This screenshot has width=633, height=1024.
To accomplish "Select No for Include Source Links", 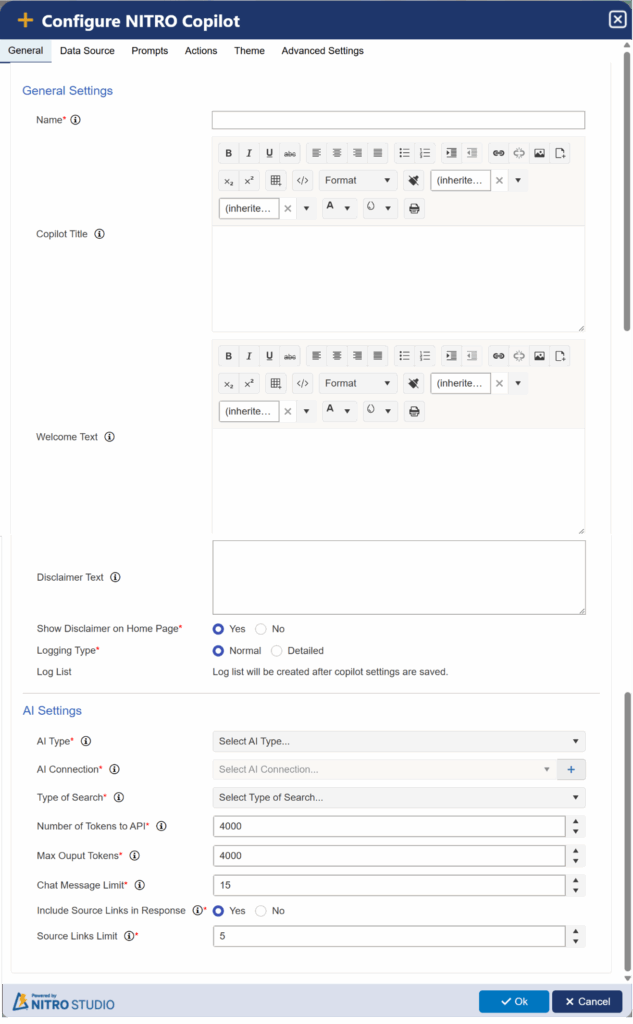I will pos(261,911).
